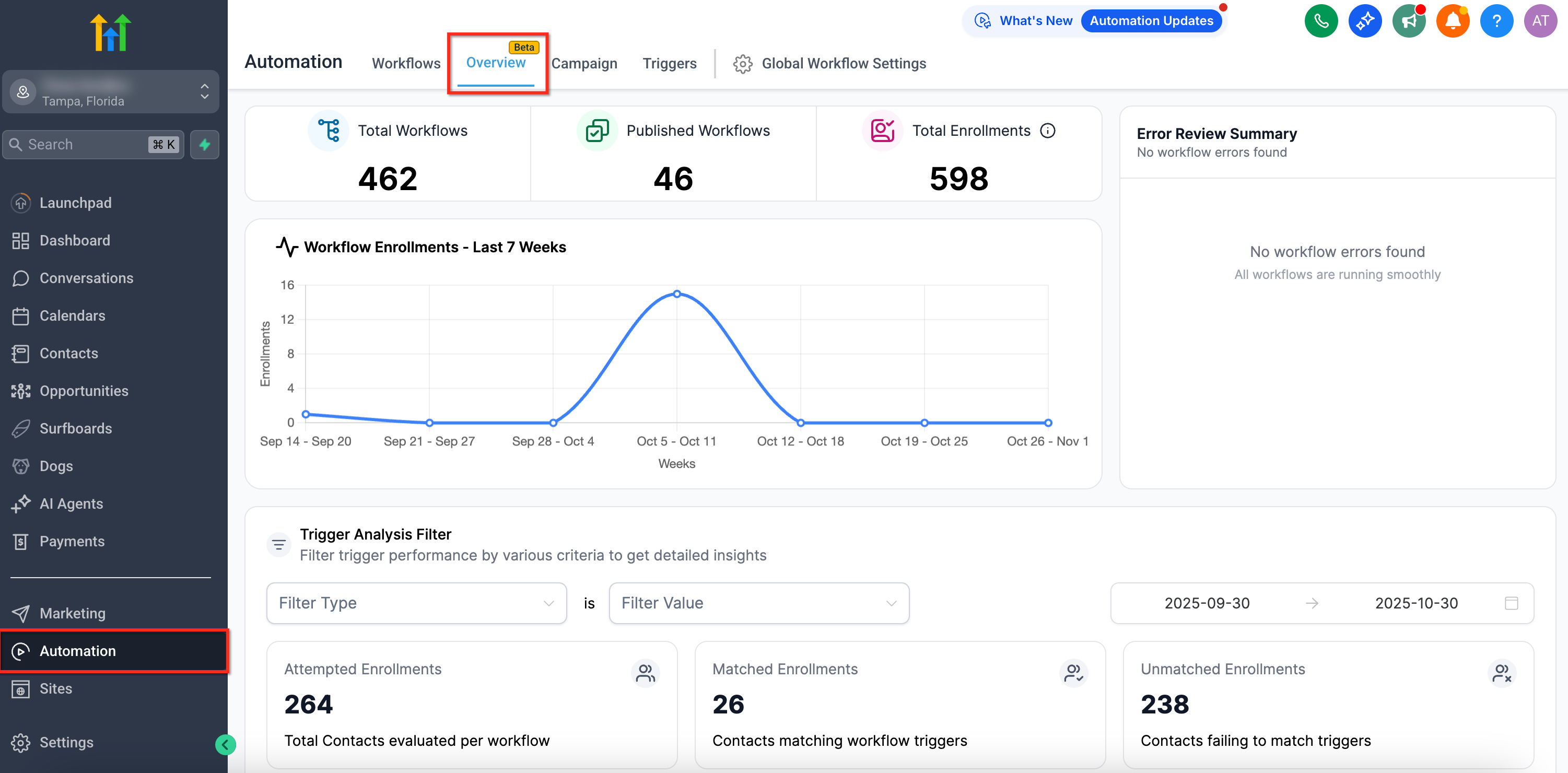Open the Filter Value dropdown
The image size is (1568, 773).
(758, 603)
